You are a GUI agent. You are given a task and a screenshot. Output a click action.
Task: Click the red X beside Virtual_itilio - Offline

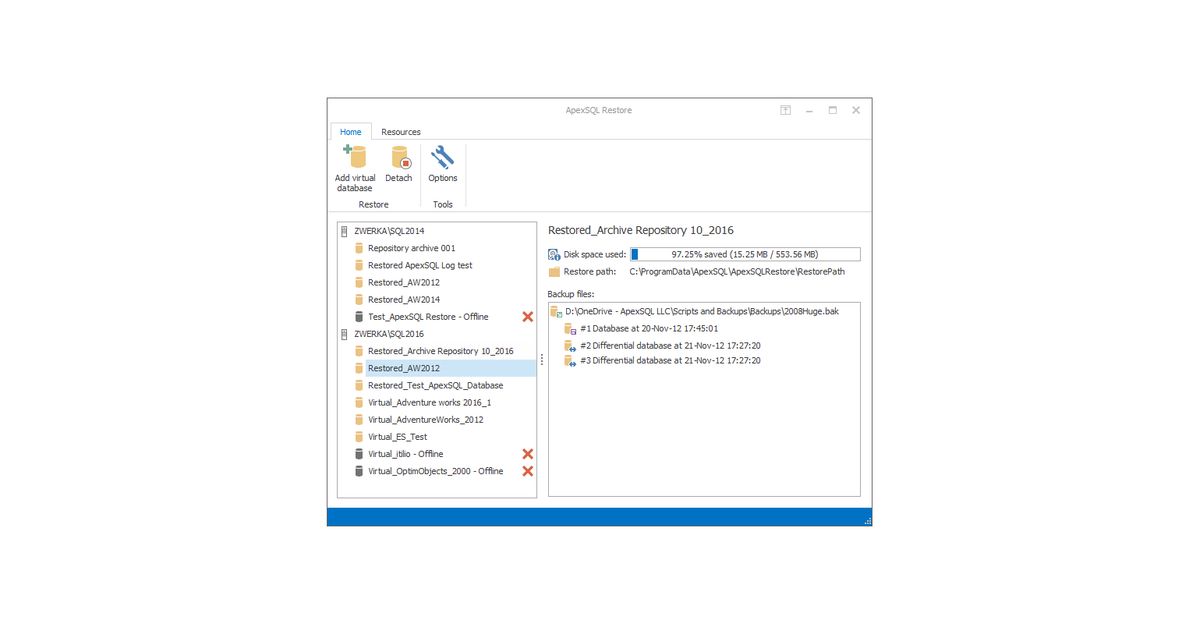click(528, 453)
